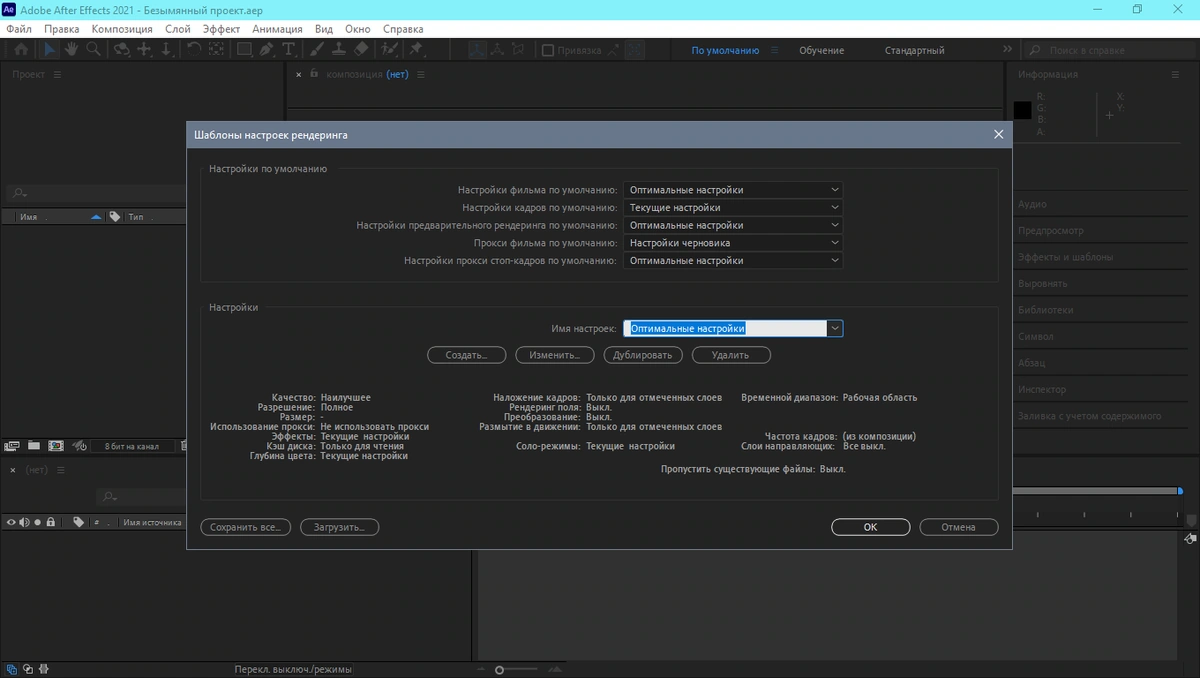This screenshot has height=678, width=1200.
Task: Click the 'Изменить...' button
Action: [555, 355]
